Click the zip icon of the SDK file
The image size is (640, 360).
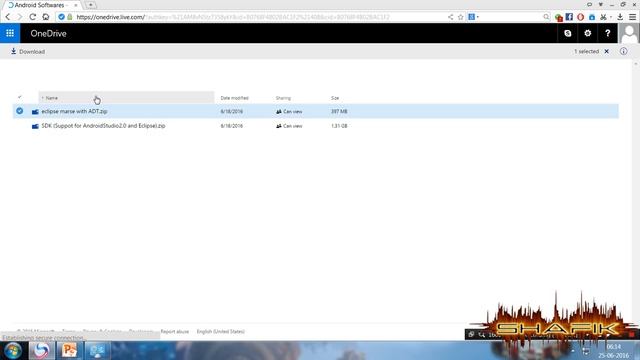coord(35,126)
